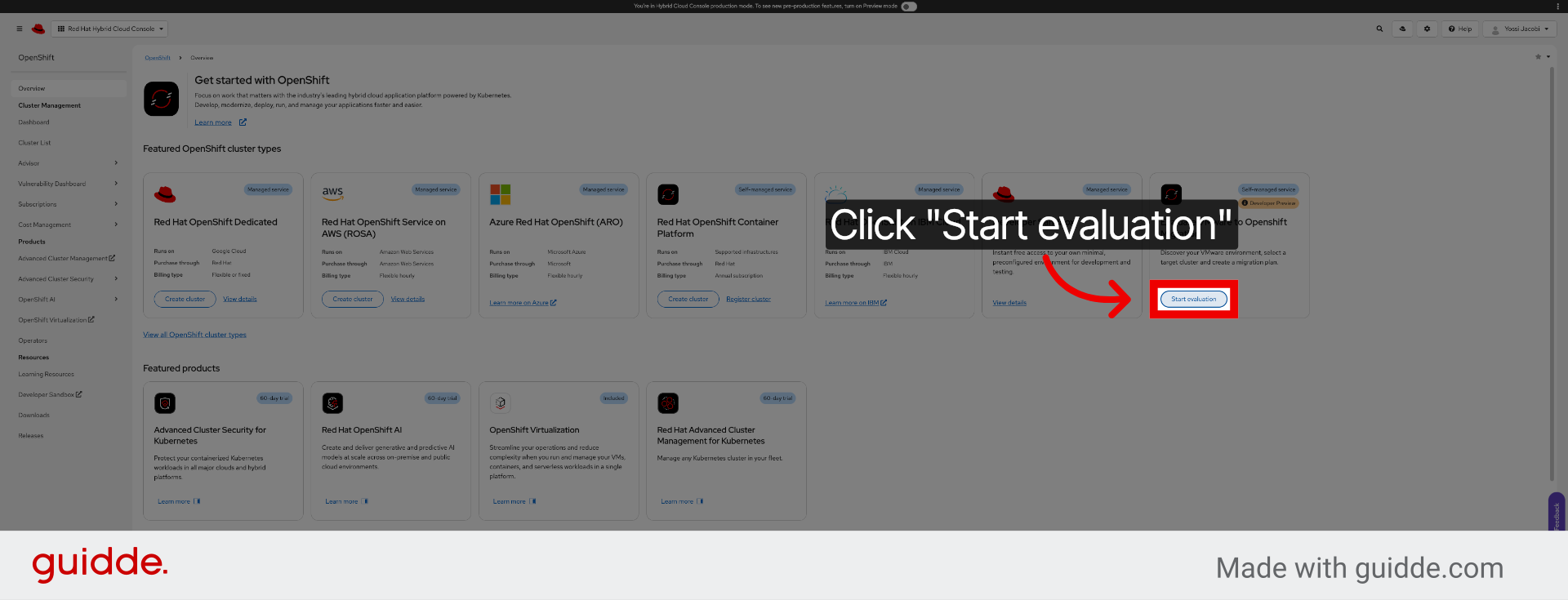Expand the caret next to the favorite star
1568x600 pixels.
(x=1548, y=57)
